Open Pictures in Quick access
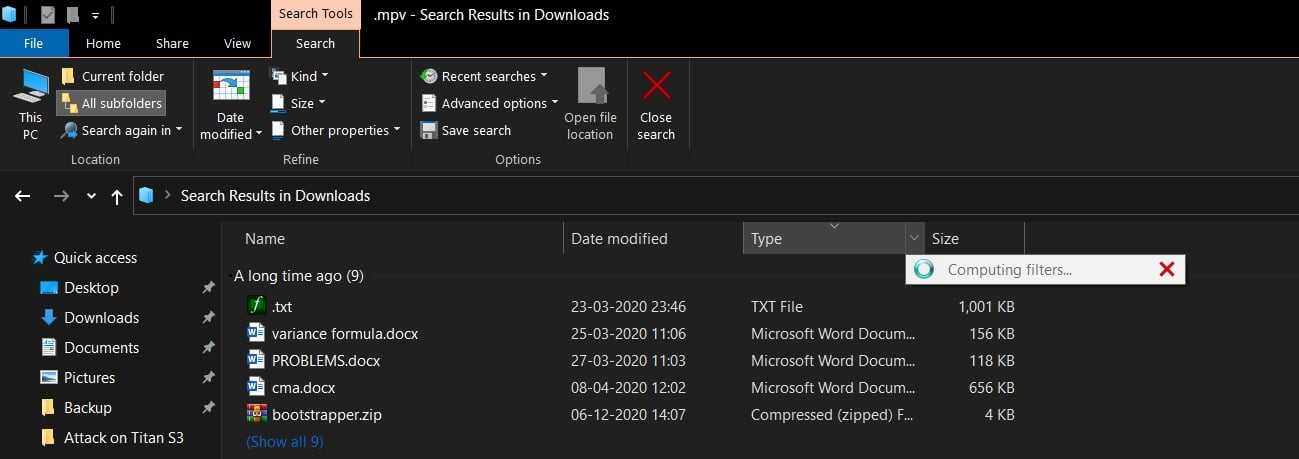 89,378
